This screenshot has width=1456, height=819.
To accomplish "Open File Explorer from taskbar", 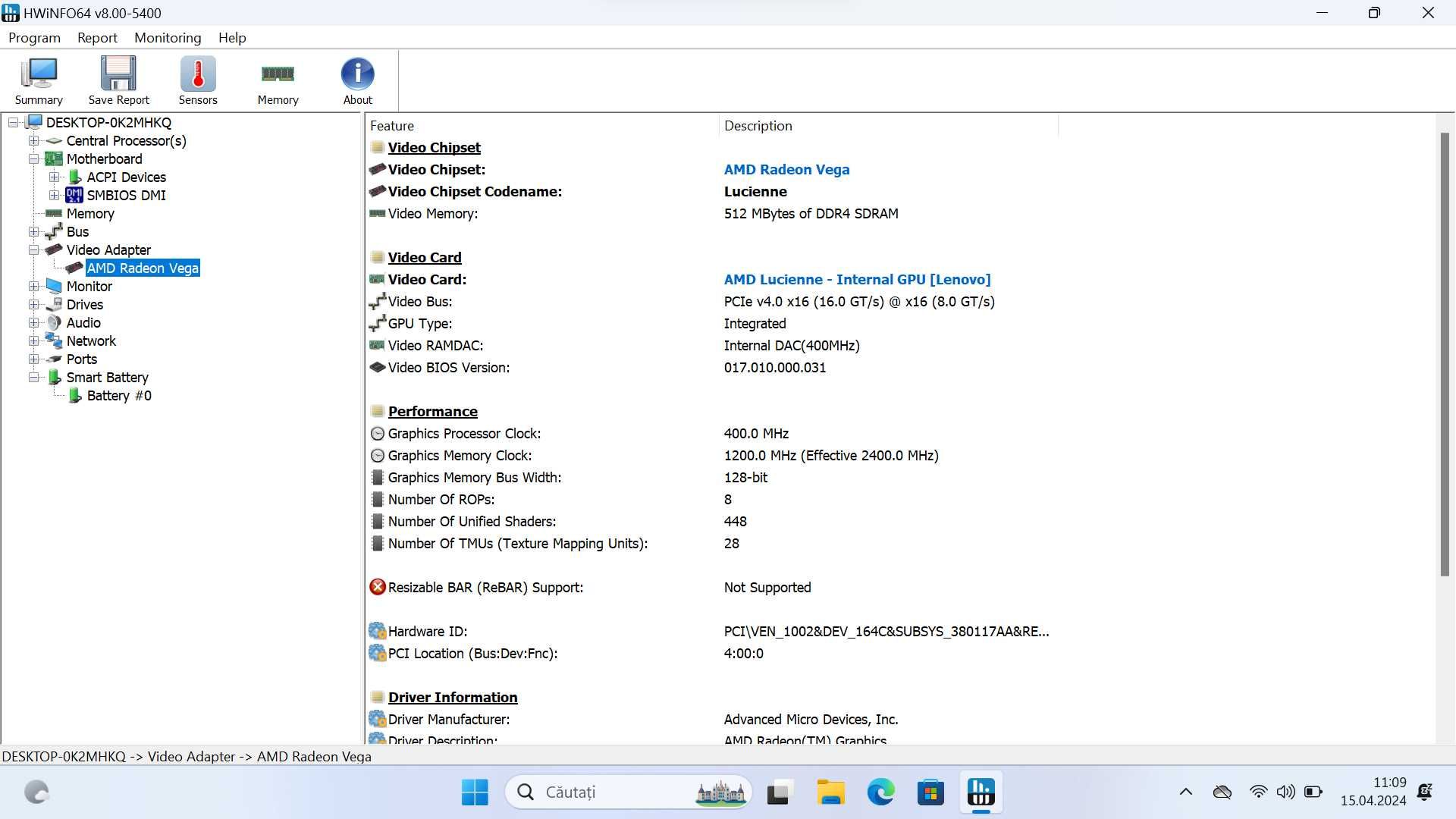I will 830,792.
